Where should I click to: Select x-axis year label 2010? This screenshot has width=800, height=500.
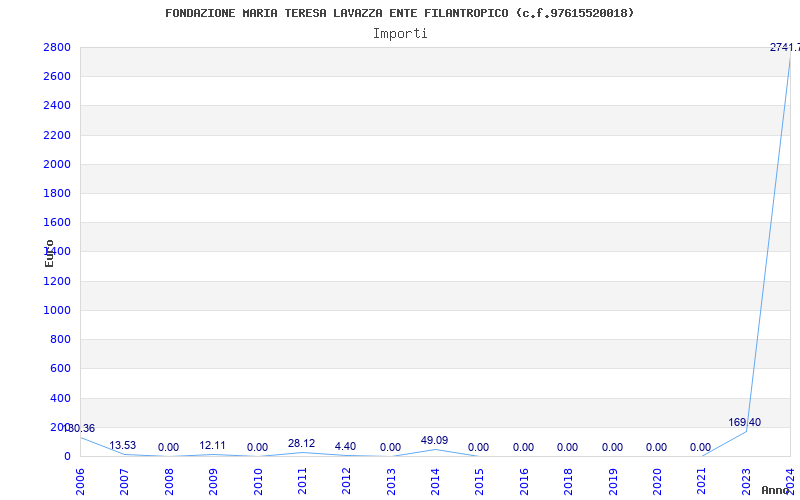tap(258, 481)
